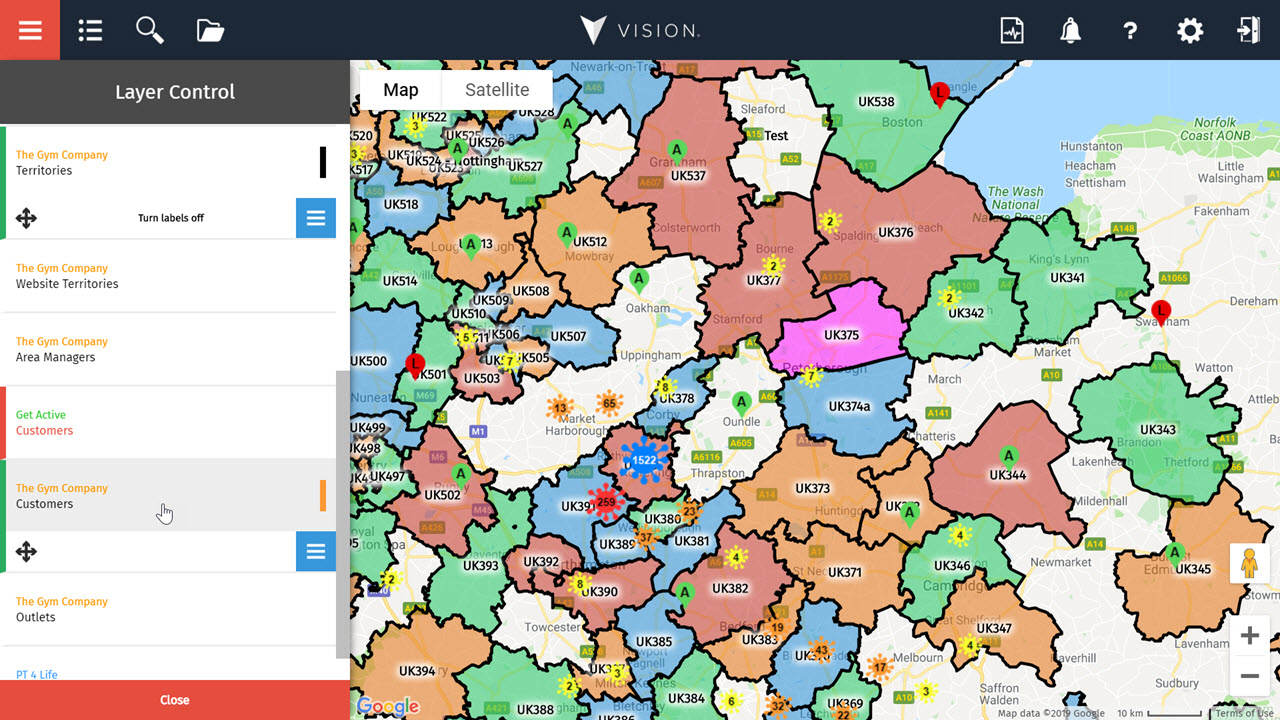Click the UK382 territory label
Viewport: 1280px width, 720px height.
[730, 589]
